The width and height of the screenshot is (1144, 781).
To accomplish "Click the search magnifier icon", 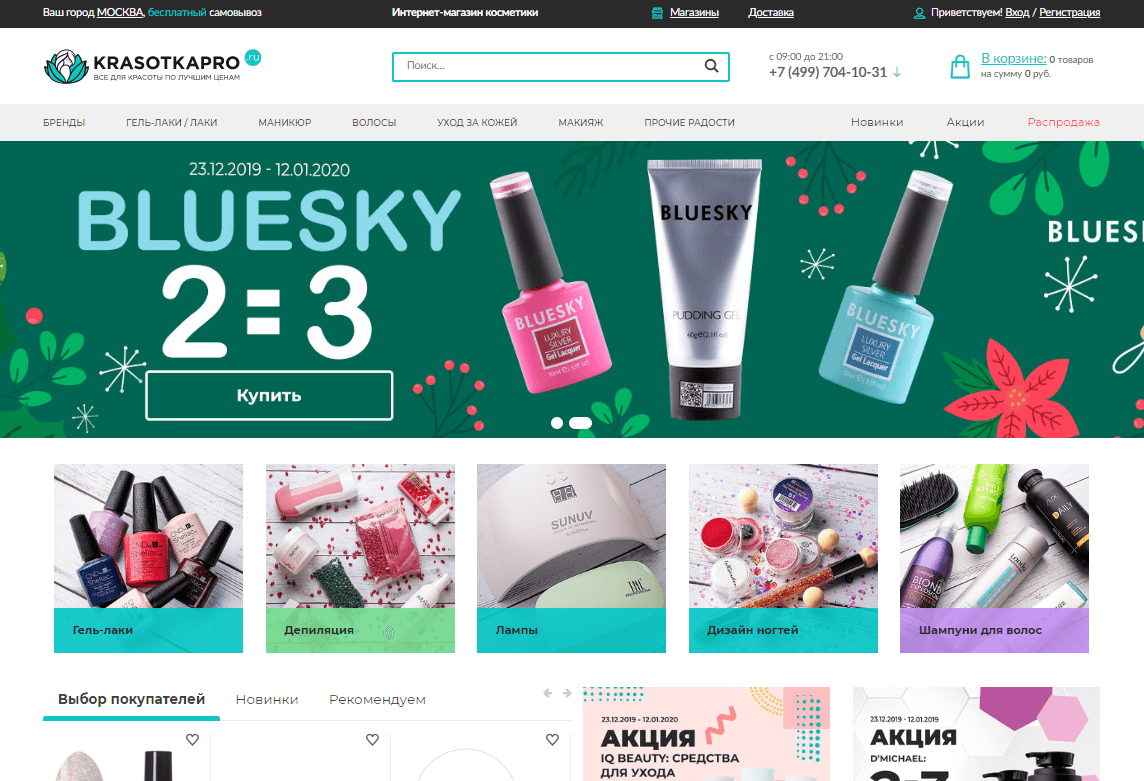I will [711, 66].
